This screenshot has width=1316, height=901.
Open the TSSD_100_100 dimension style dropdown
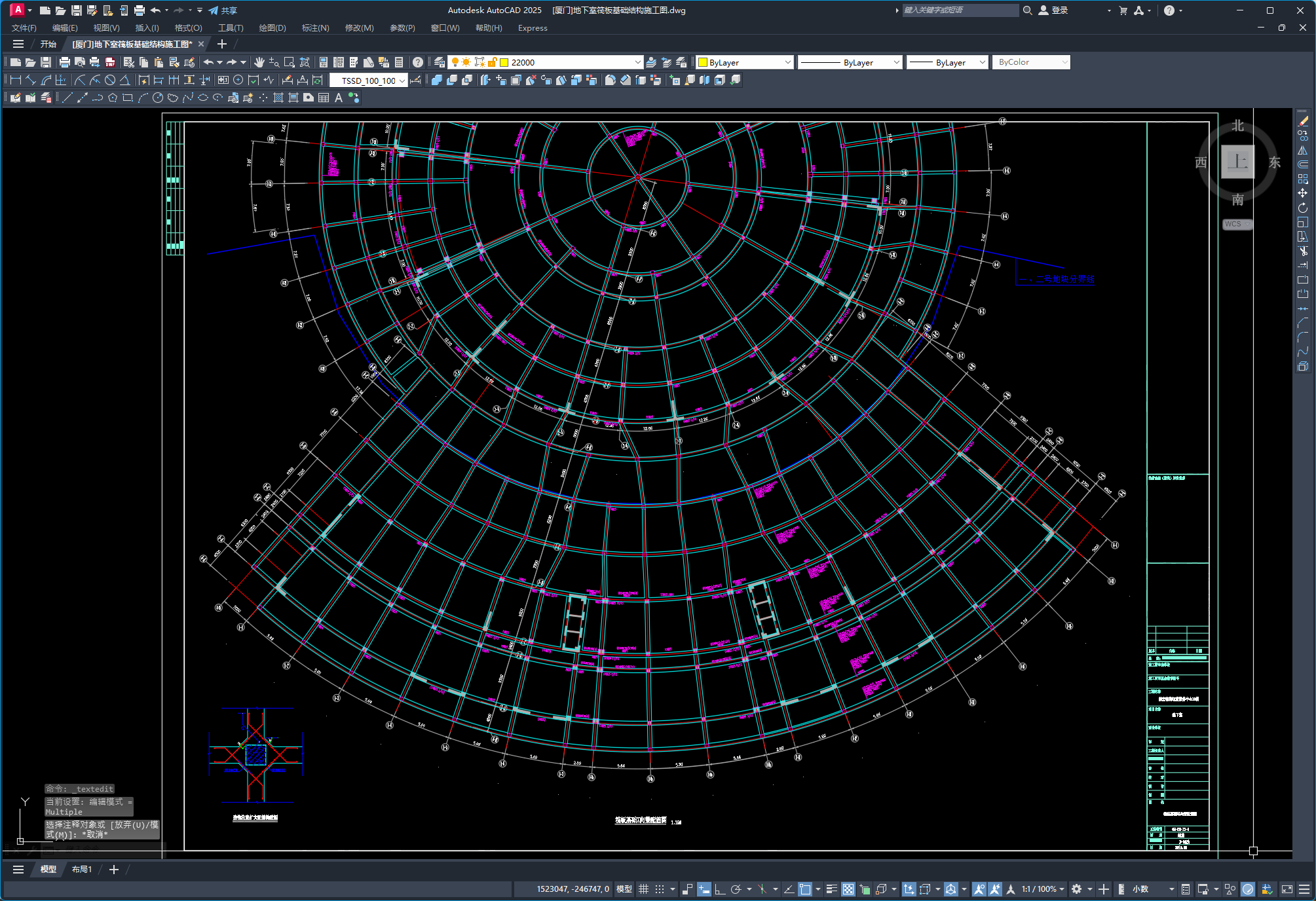402,81
